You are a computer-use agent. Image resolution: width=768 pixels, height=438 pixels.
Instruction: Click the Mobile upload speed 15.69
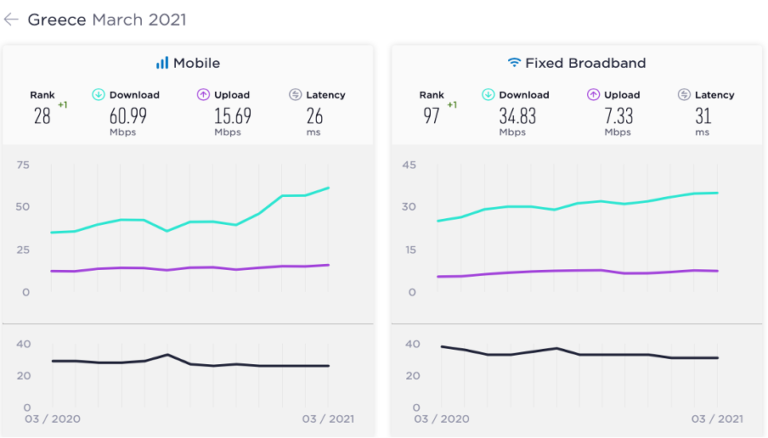[x=233, y=116]
